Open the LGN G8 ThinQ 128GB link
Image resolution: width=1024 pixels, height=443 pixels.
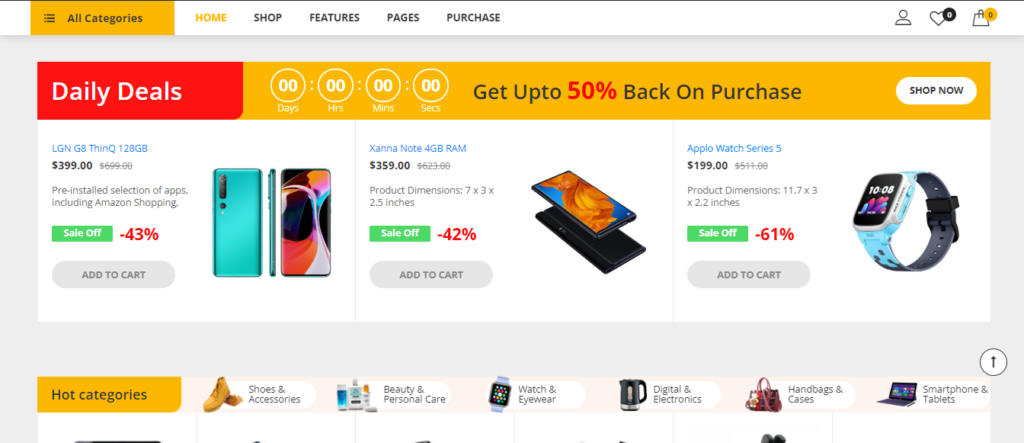pyautogui.click(x=100, y=148)
